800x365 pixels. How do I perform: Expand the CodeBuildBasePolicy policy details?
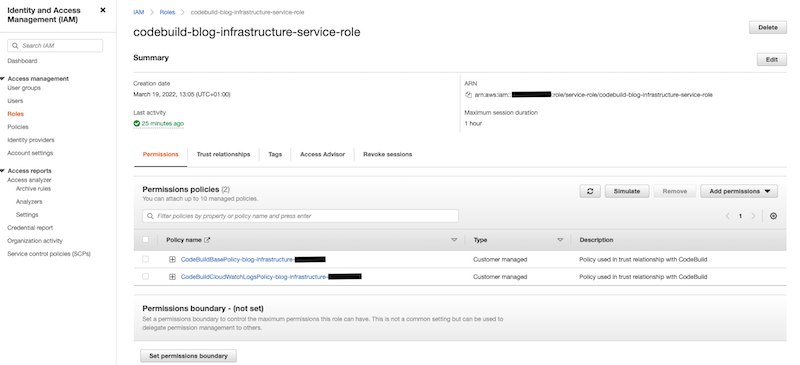coord(172,259)
